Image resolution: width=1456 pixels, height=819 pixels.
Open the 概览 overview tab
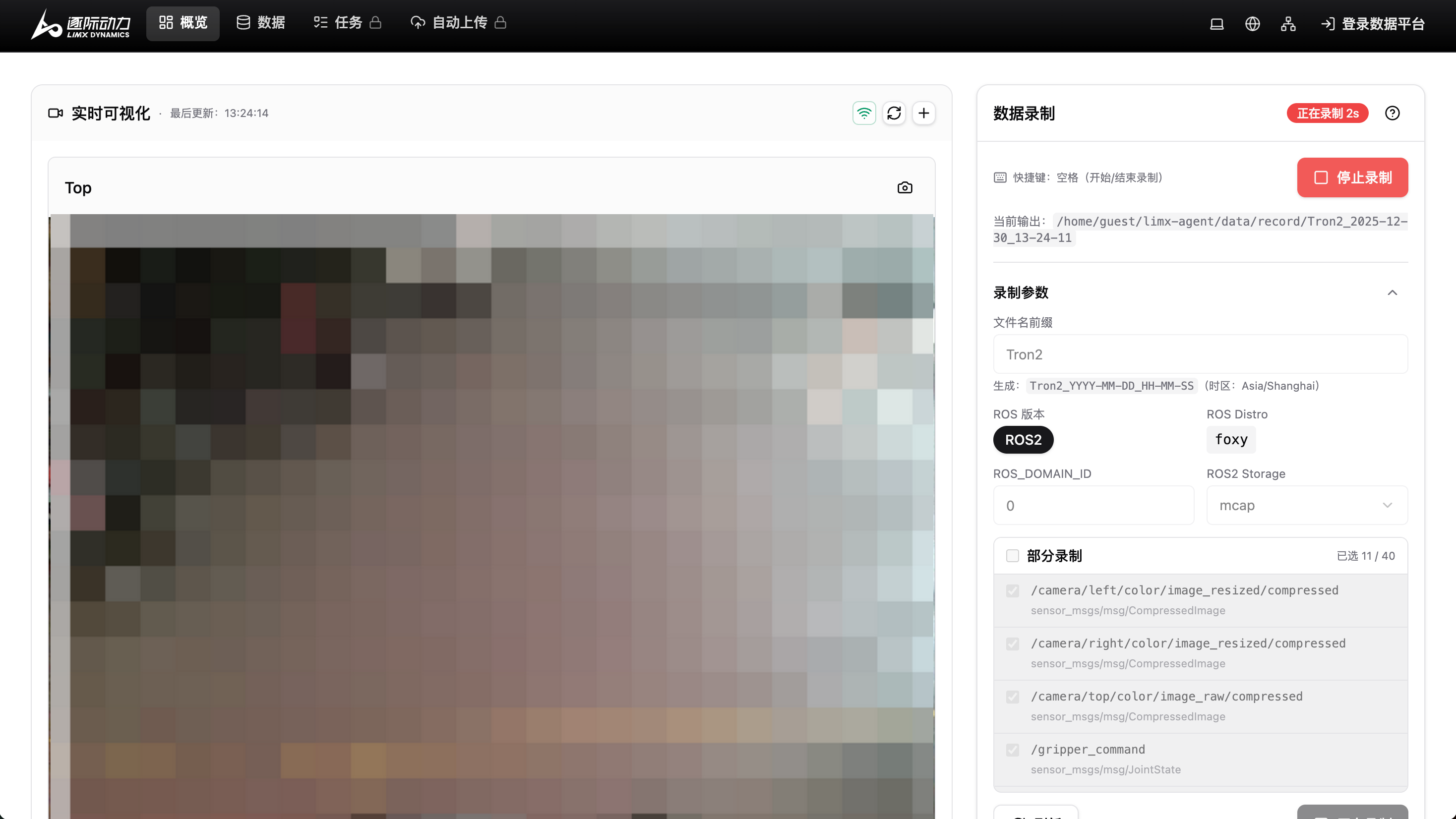182,23
